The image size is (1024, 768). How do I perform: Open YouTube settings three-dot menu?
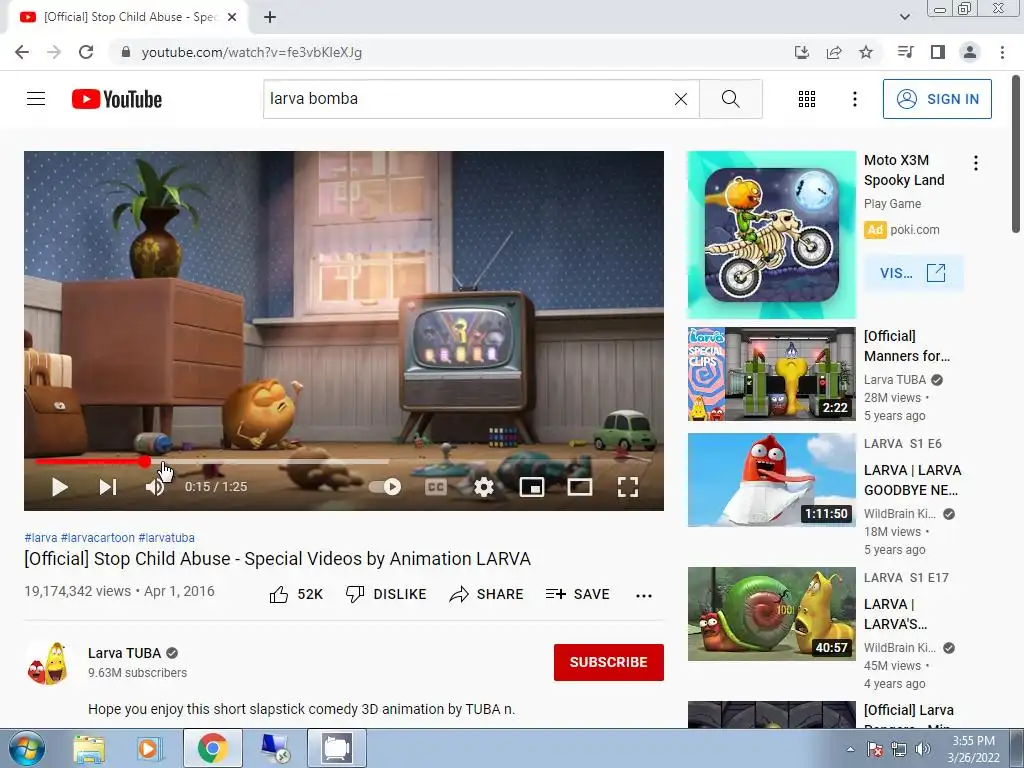pyautogui.click(x=854, y=99)
